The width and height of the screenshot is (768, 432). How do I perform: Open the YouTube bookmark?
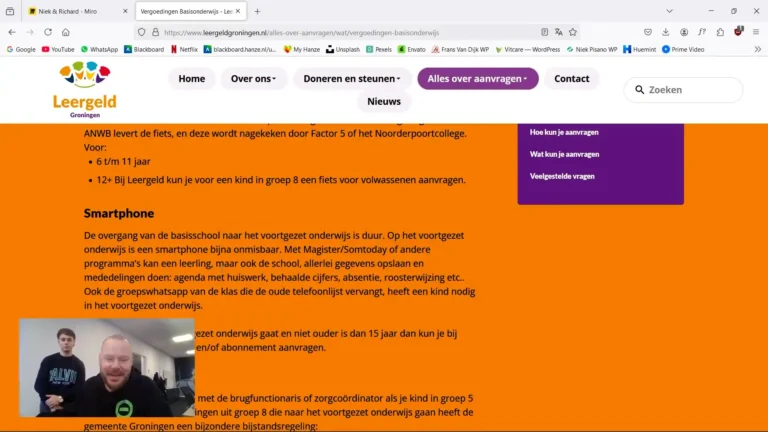tap(57, 49)
